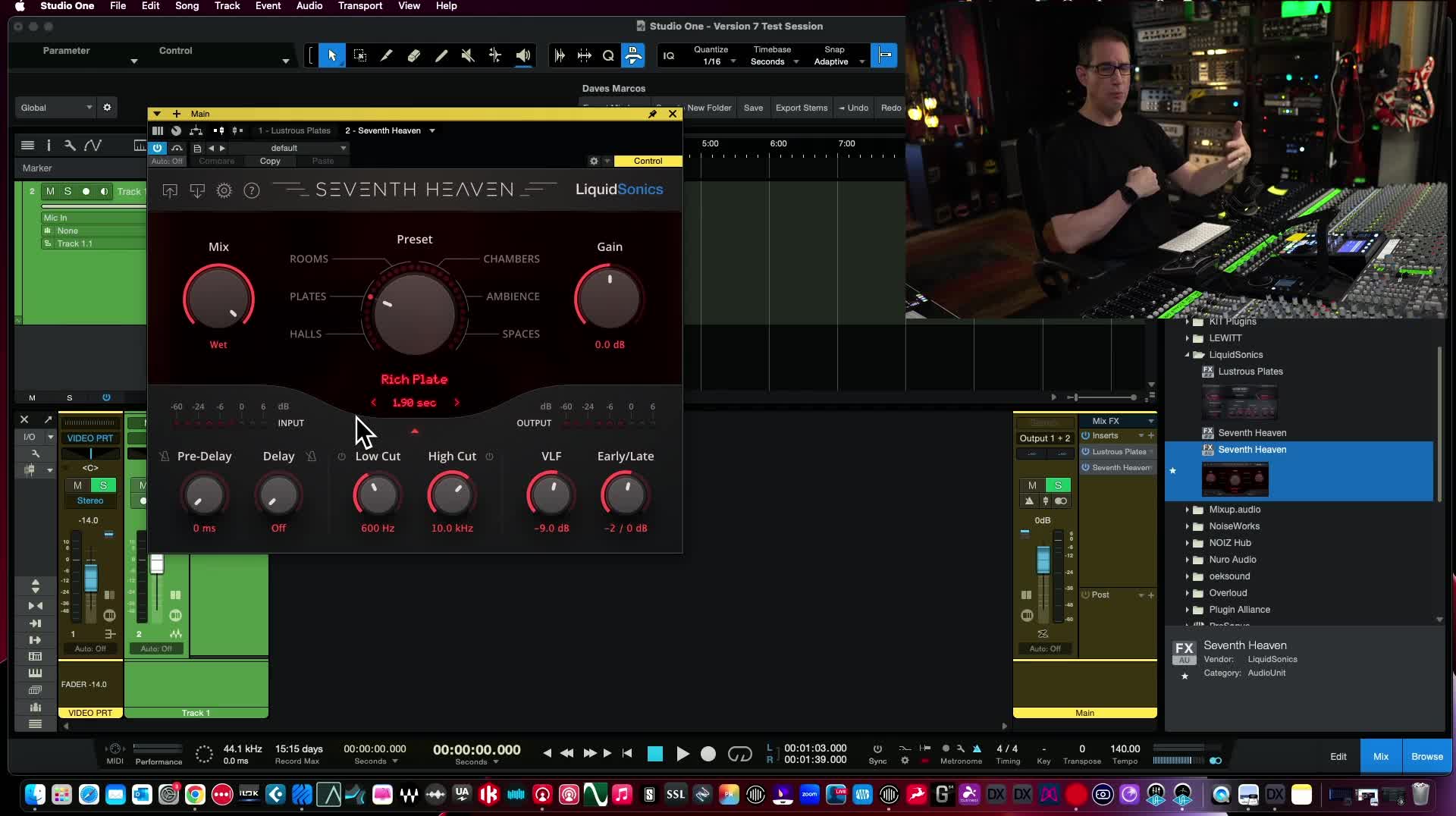The image size is (1456, 816).
Task: Click return to zero in transport
Action: click(627, 753)
